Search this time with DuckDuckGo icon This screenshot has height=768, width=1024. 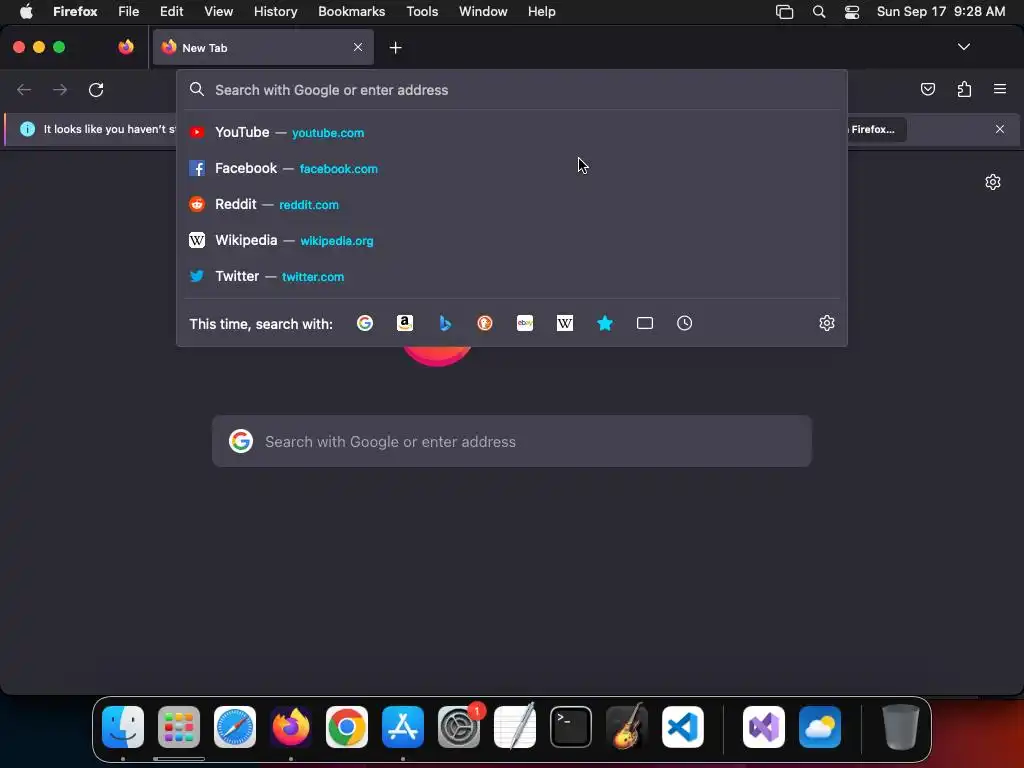tap(485, 323)
